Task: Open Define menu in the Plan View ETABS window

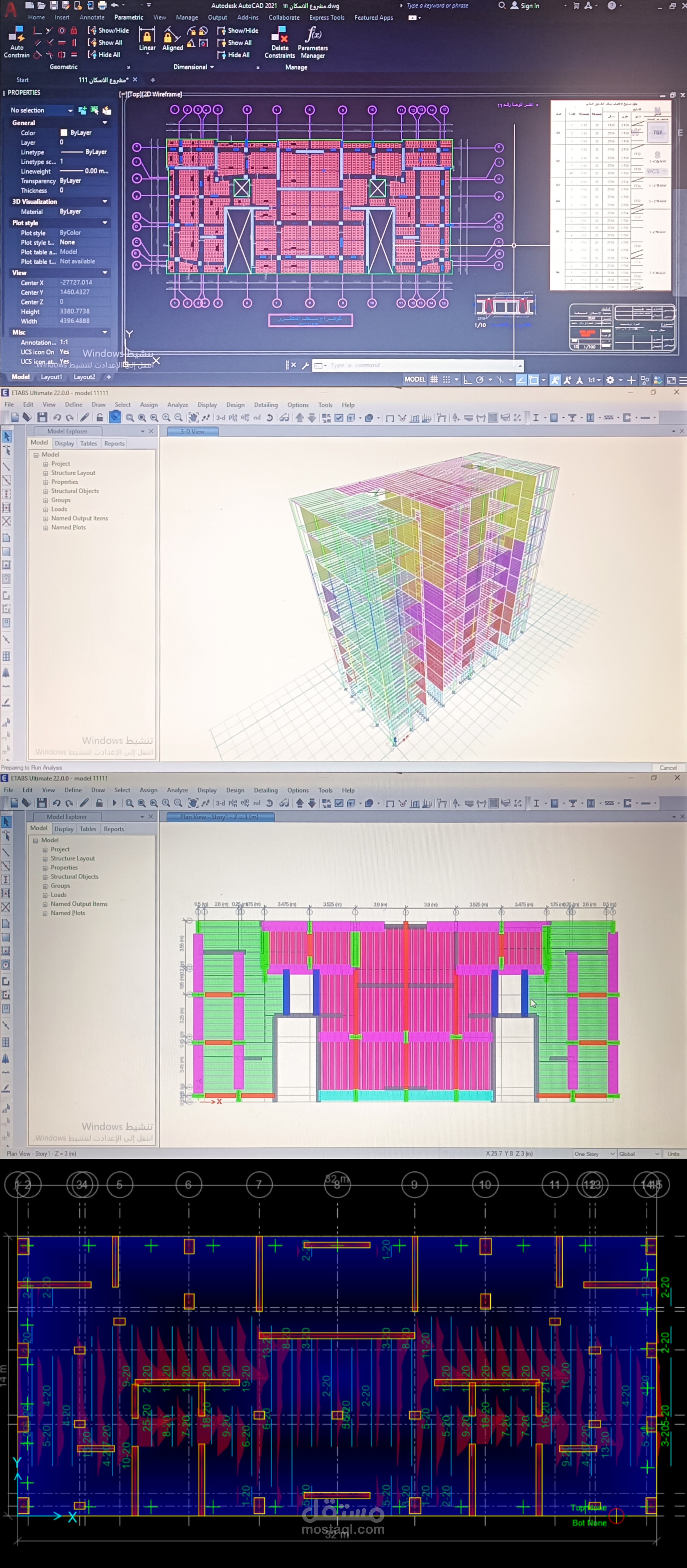Action: pyautogui.click(x=73, y=790)
